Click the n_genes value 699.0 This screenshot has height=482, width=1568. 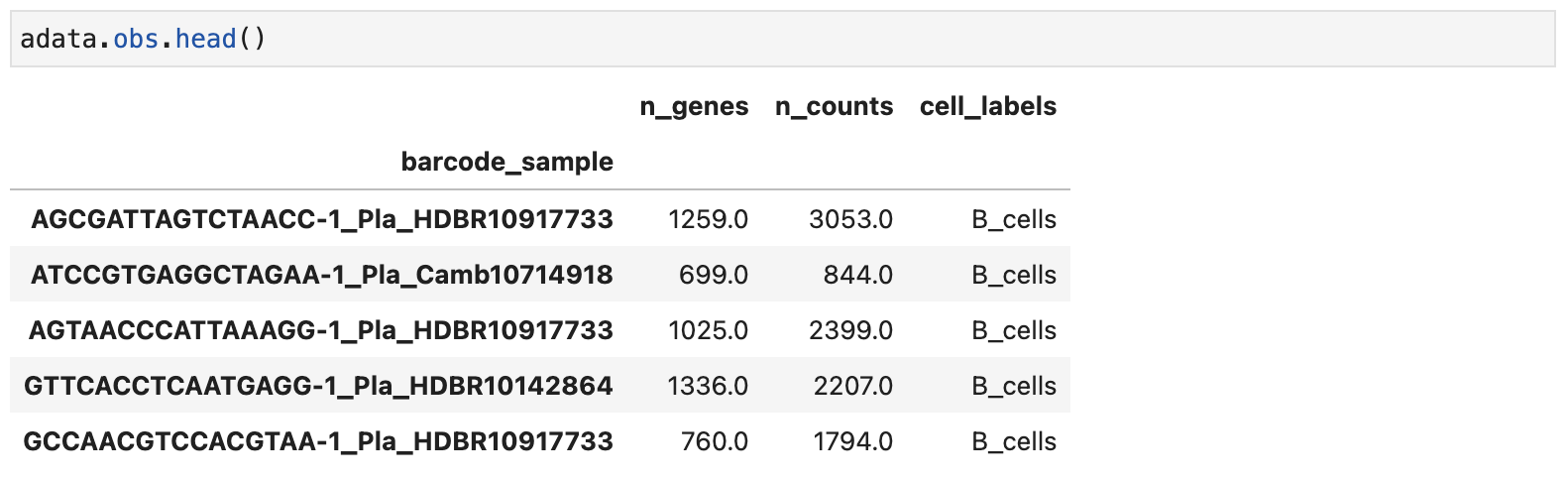(x=714, y=275)
